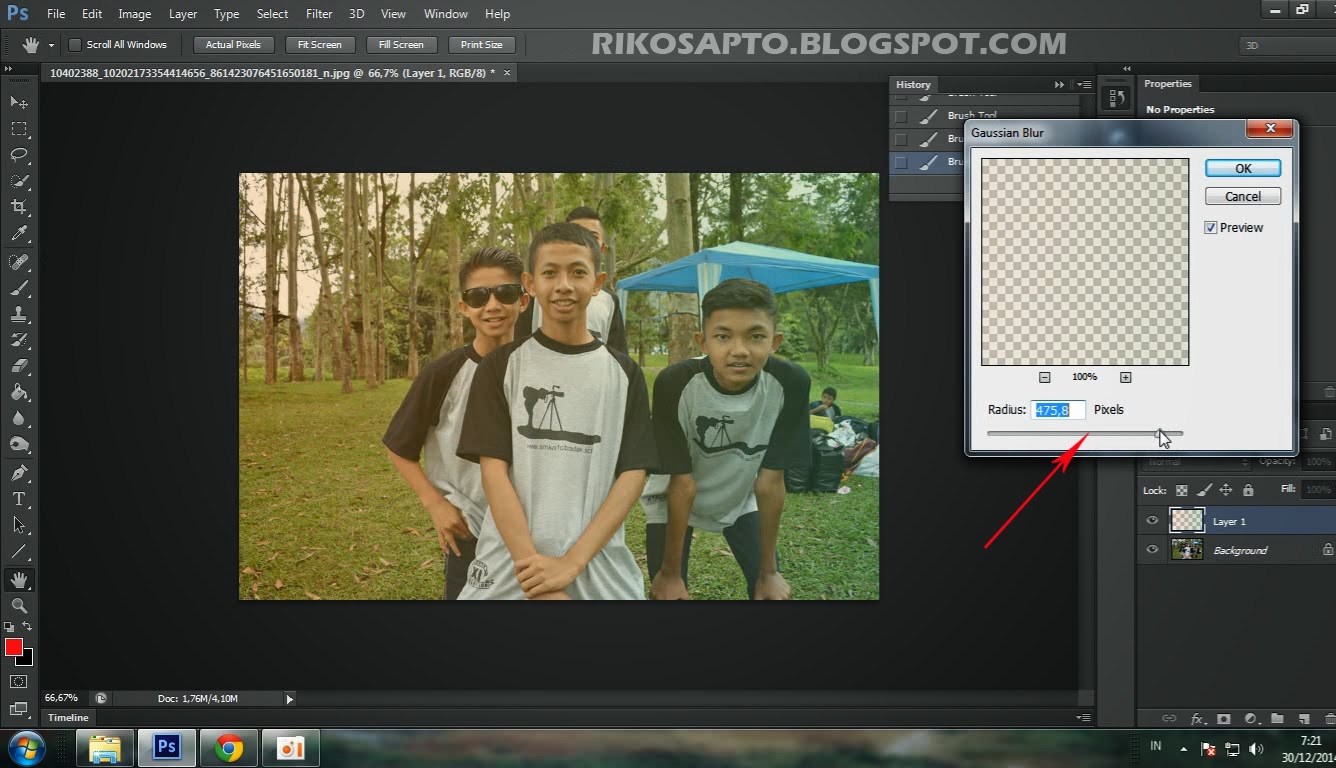Swap foreground and background colors

click(27, 626)
